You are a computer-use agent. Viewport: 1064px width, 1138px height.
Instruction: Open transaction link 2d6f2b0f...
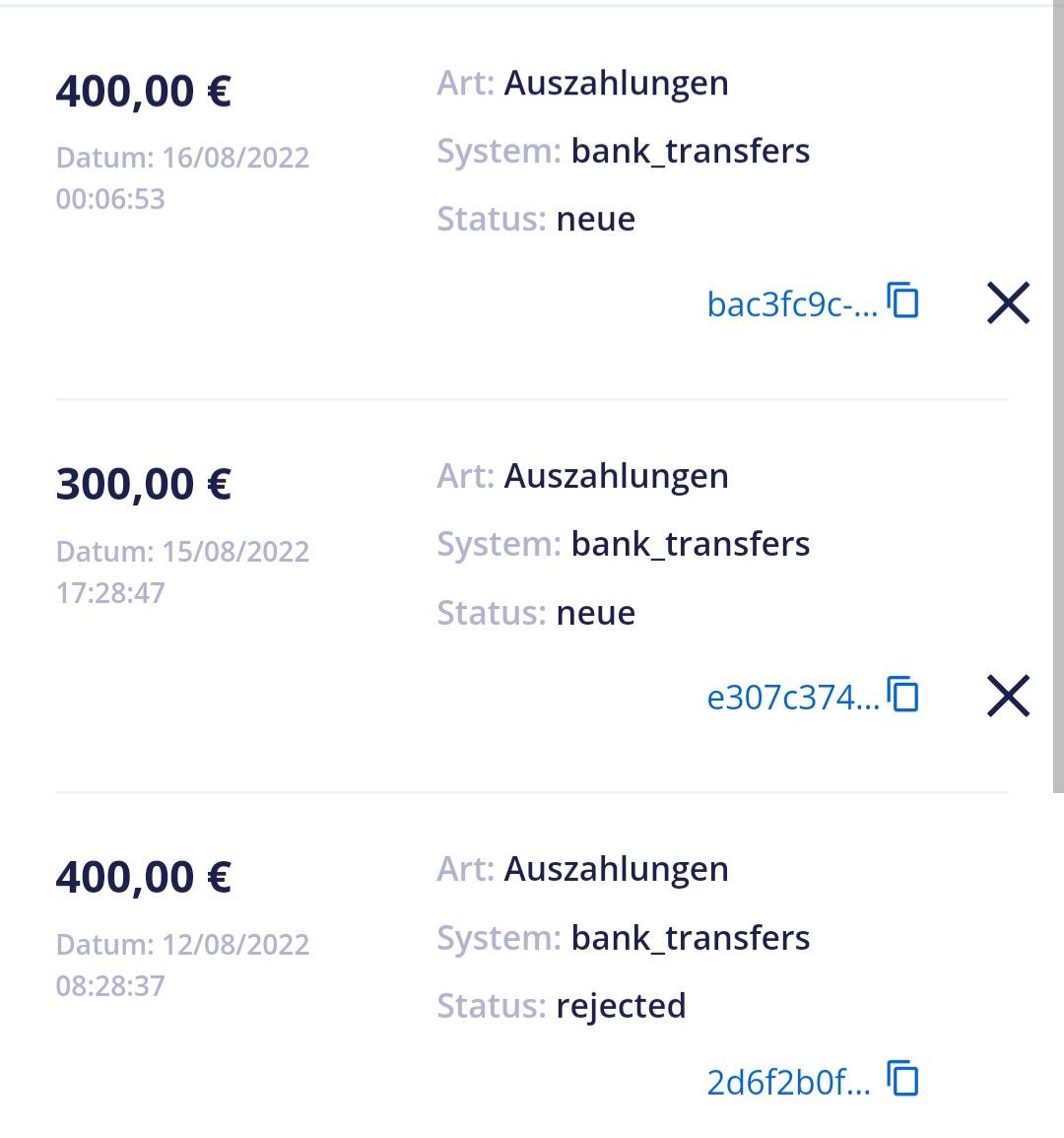click(788, 1083)
